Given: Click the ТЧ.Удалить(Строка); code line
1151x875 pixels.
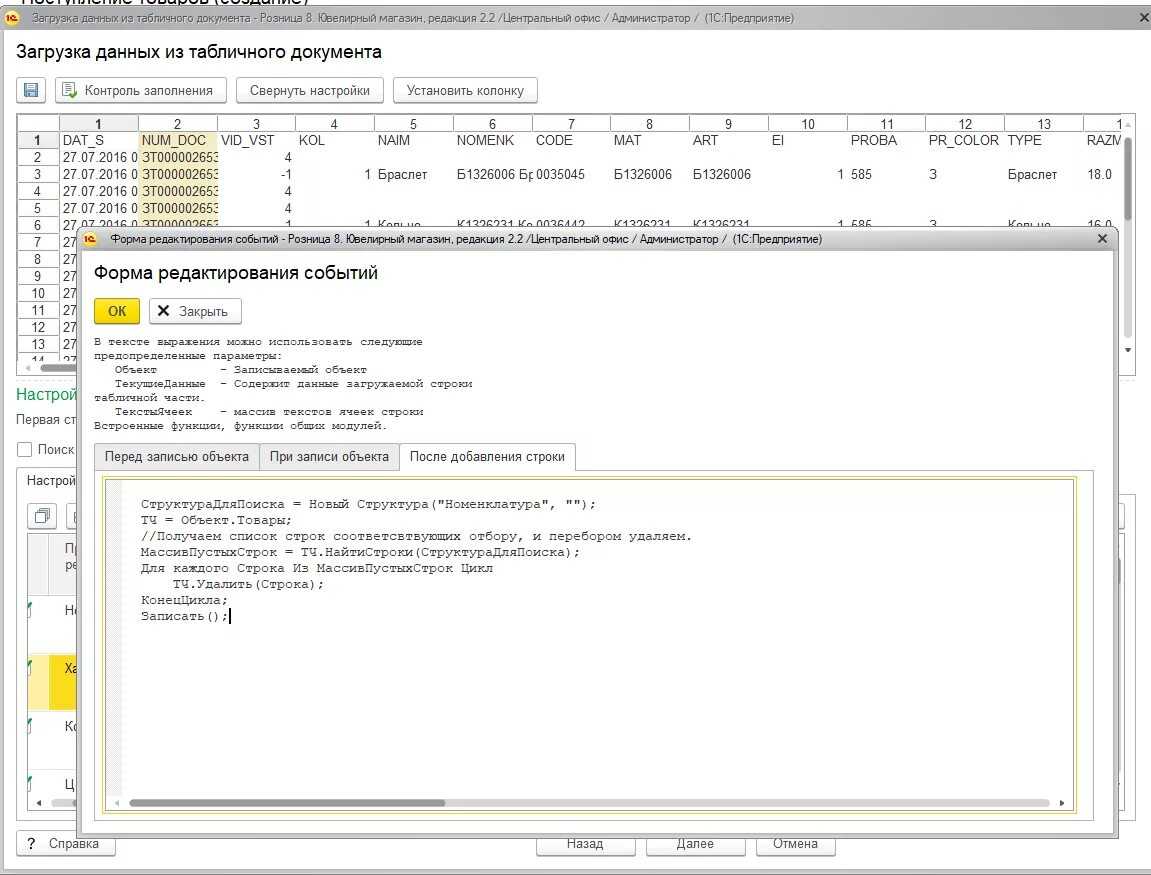Looking at the screenshot, I should 248,584.
